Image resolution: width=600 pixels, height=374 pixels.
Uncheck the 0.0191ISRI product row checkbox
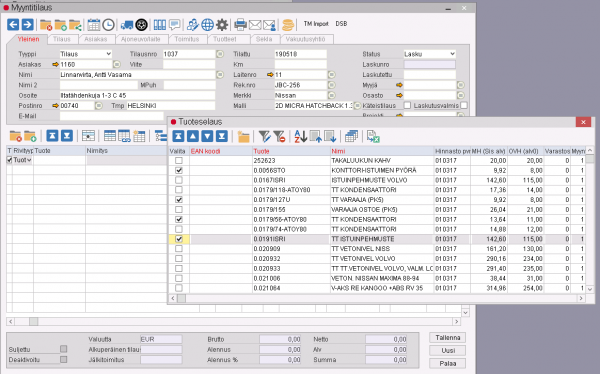(179, 239)
